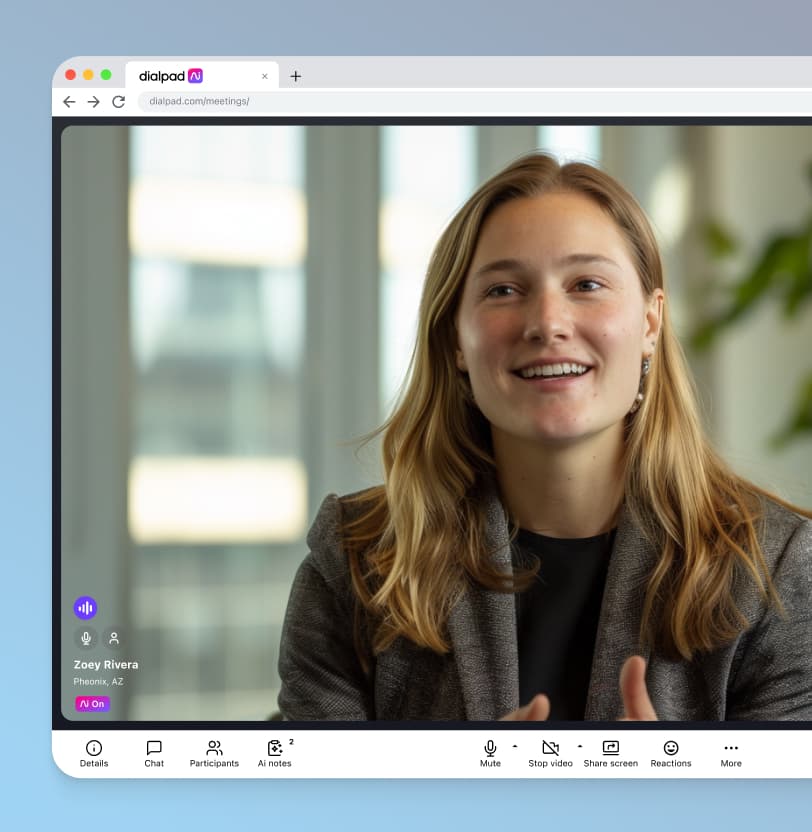Open the Reactions emoji picker
Image resolution: width=812 pixels, height=832 pixels.
coord(671,753)
